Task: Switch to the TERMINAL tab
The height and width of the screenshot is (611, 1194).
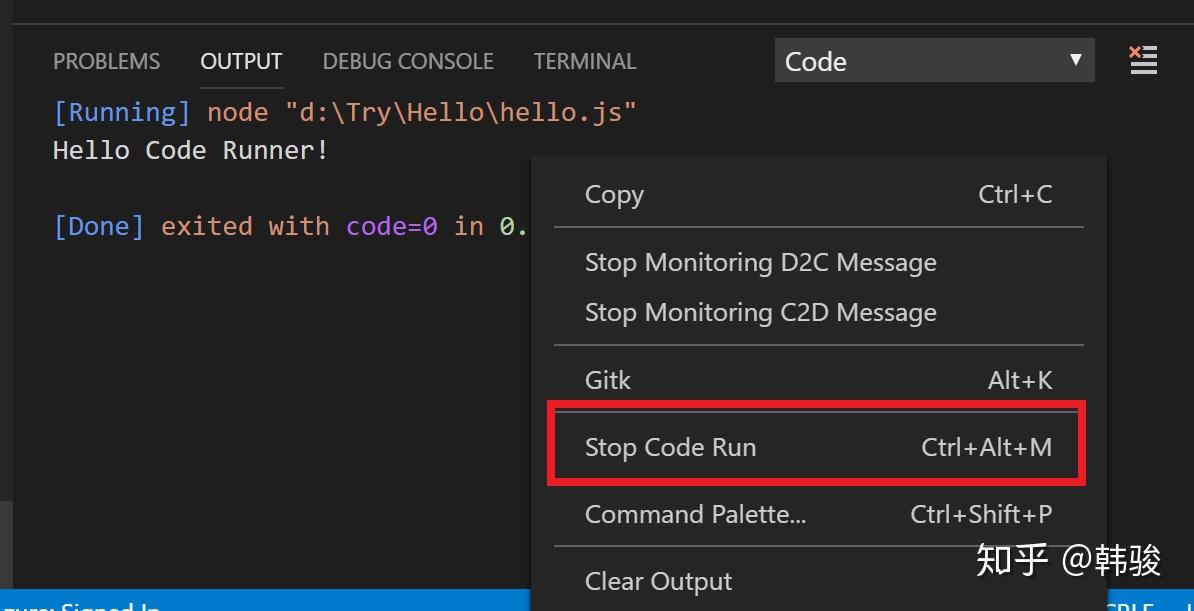Action: click(x=584, y=61)
